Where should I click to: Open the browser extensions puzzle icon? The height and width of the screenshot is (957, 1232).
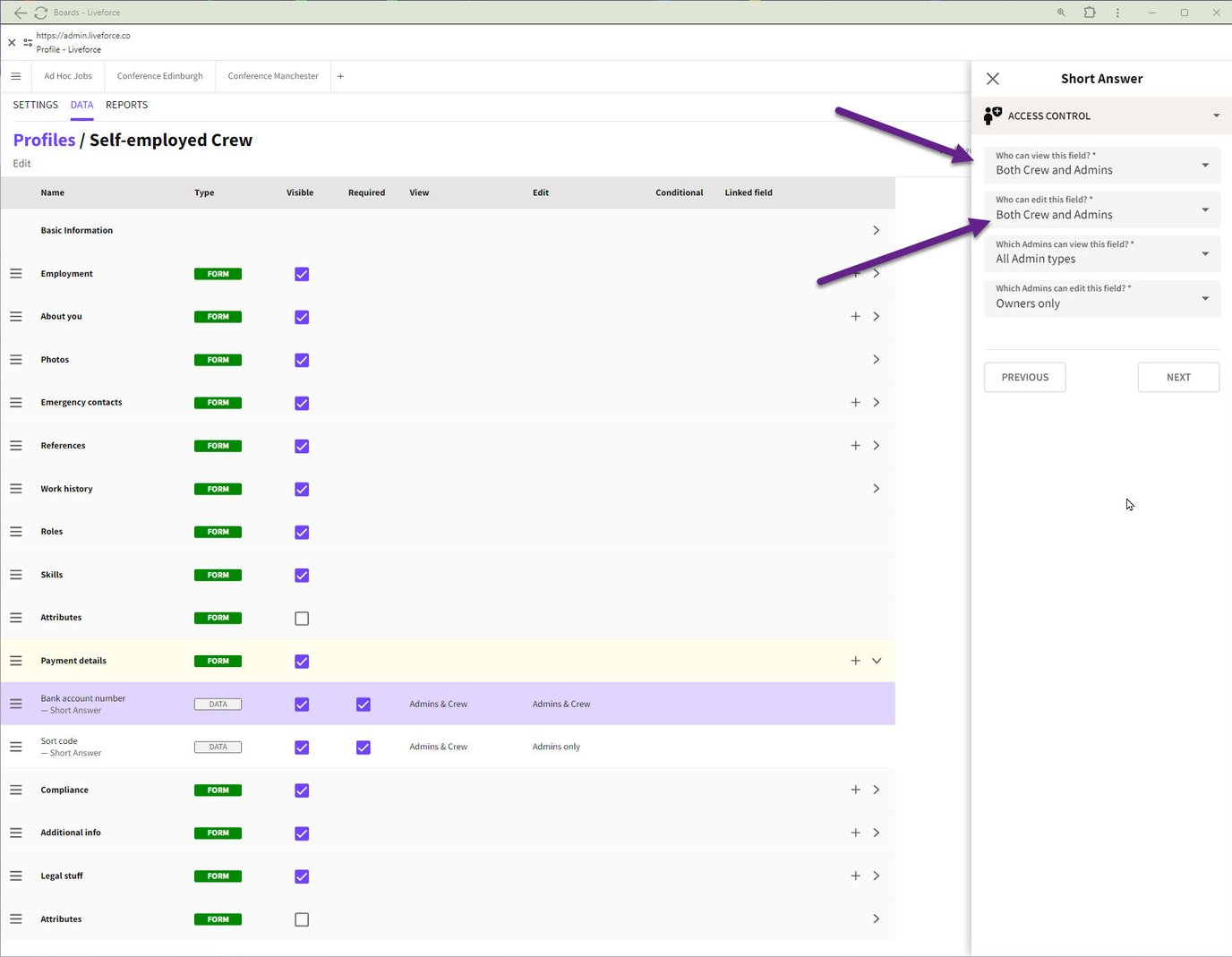pos(1090,13)
